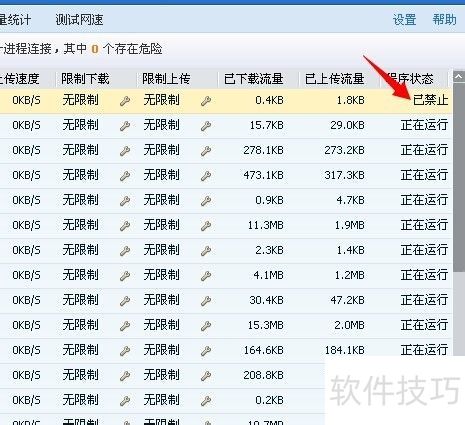Sort by 已下载流量 column header
This screenshot has height=425, width=465.
(x=254, y=79)
